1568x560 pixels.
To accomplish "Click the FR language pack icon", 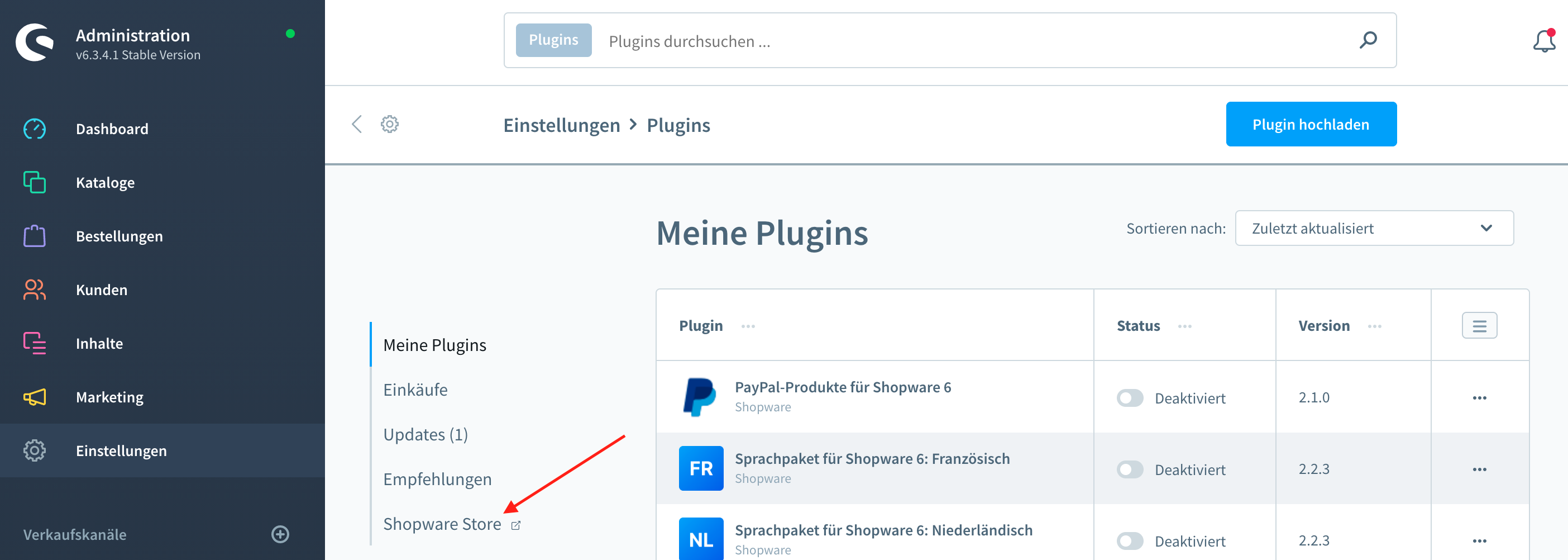I will coord(701,468).
